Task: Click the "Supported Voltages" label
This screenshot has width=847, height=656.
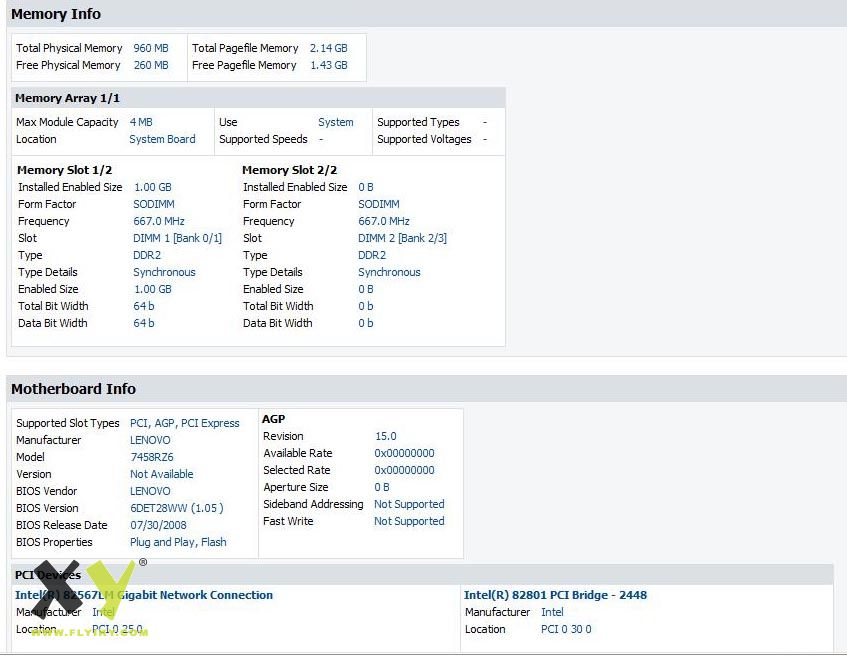Action: point(424,139)
